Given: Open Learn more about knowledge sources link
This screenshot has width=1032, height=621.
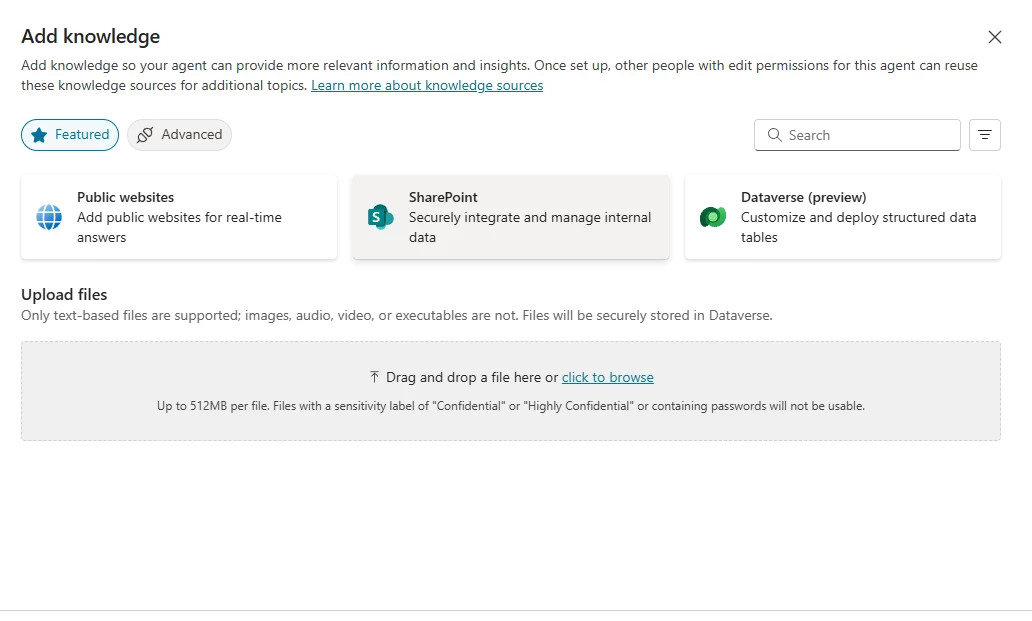Looking at the screenshot, I should click(427, 86).
